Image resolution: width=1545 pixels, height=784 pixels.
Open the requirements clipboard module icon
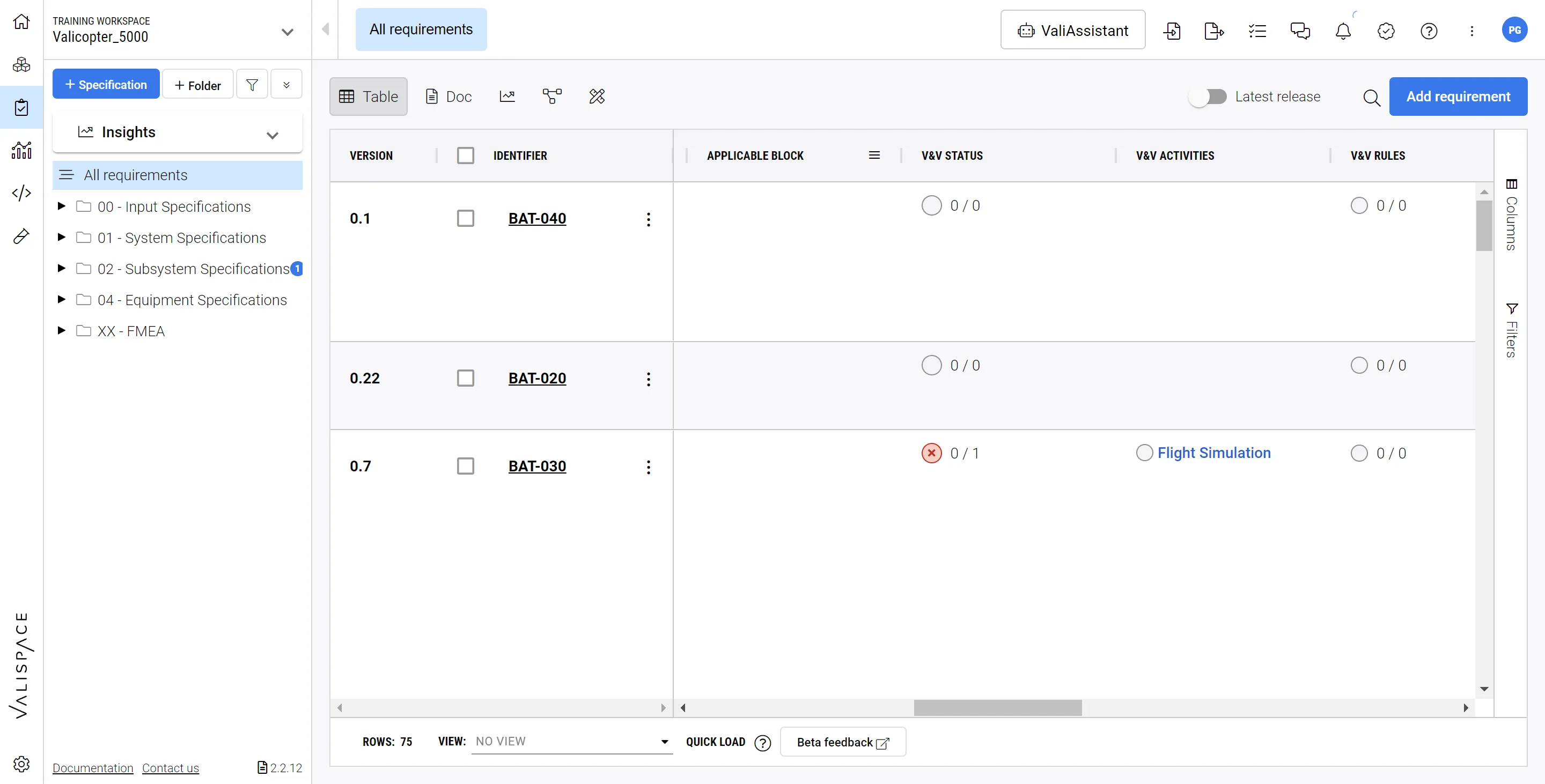[21, 107]
